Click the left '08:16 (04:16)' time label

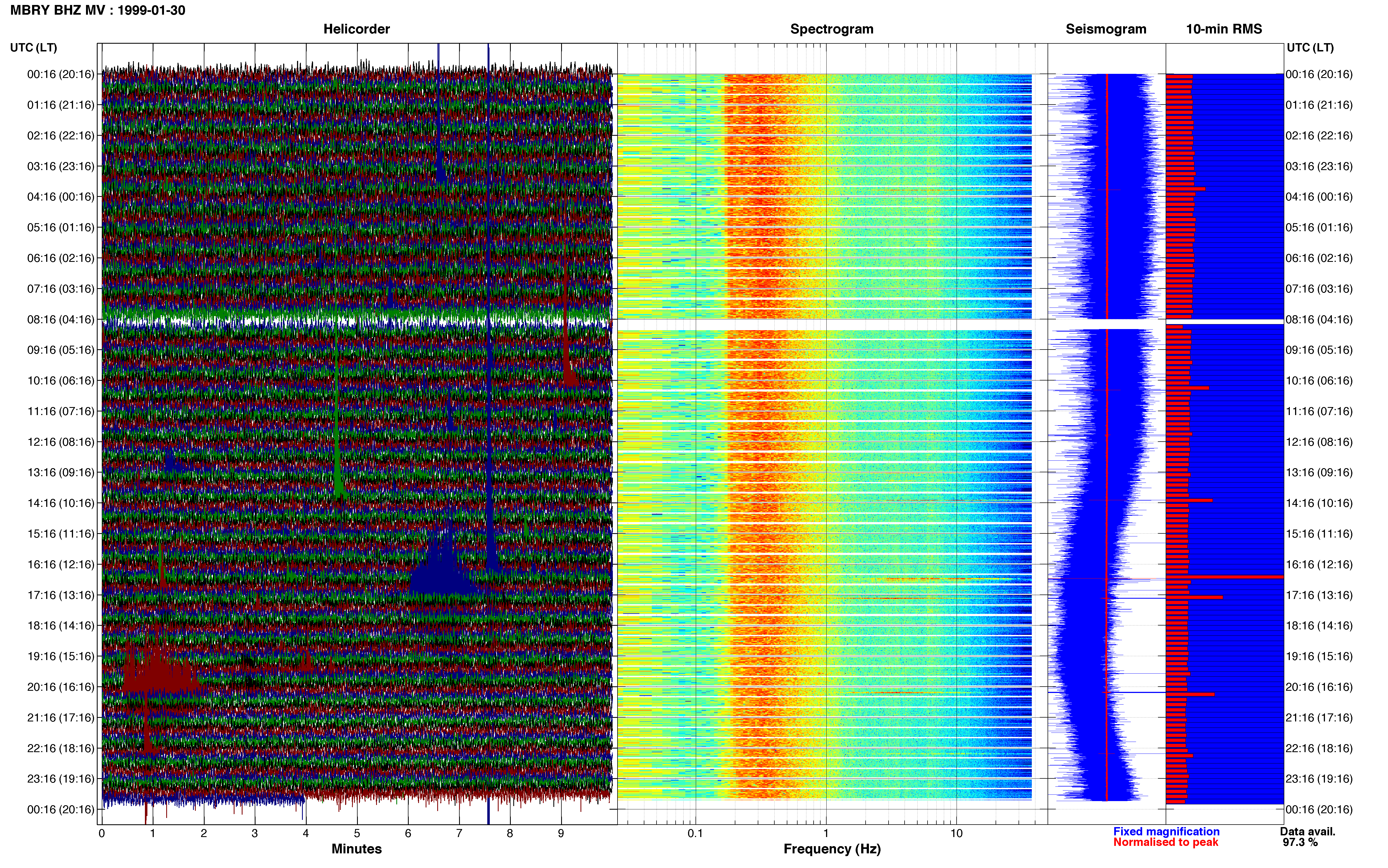click(x=61, y=319)
